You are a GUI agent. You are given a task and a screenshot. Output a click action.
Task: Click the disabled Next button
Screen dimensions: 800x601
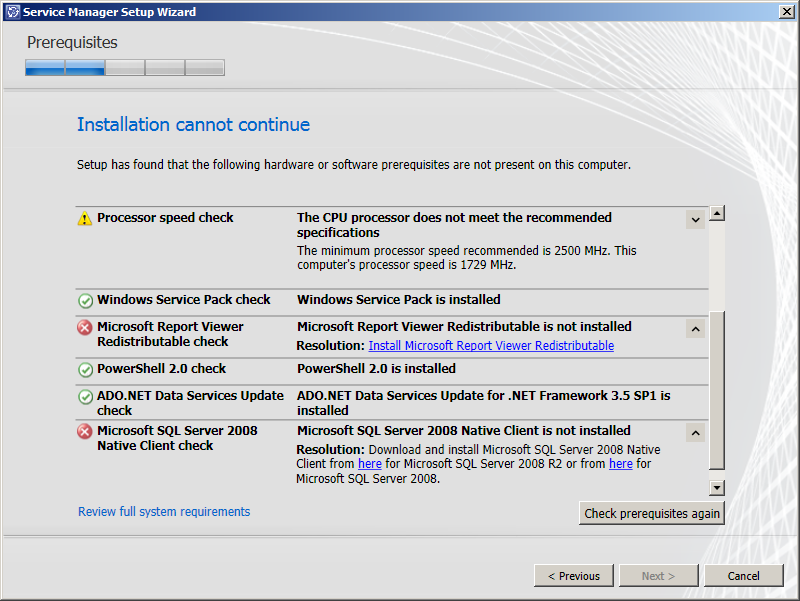tap(658, 576)
